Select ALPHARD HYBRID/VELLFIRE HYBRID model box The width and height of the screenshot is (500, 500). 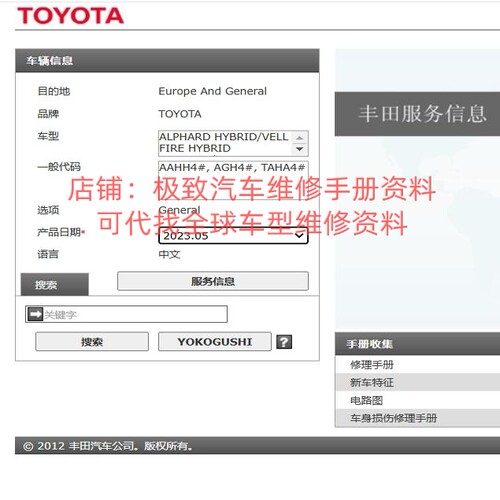pyautogui.click(x=233, y=143)
